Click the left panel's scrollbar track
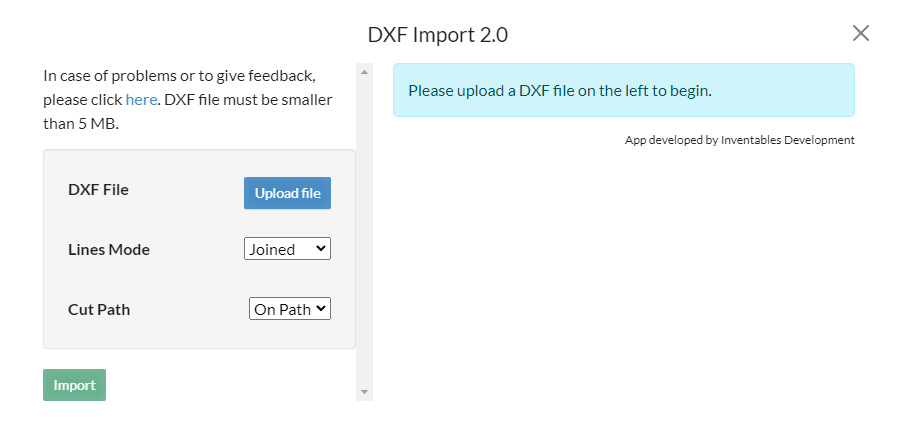The height and width of the screenshot is (427, 897). [x=364, y=232]
